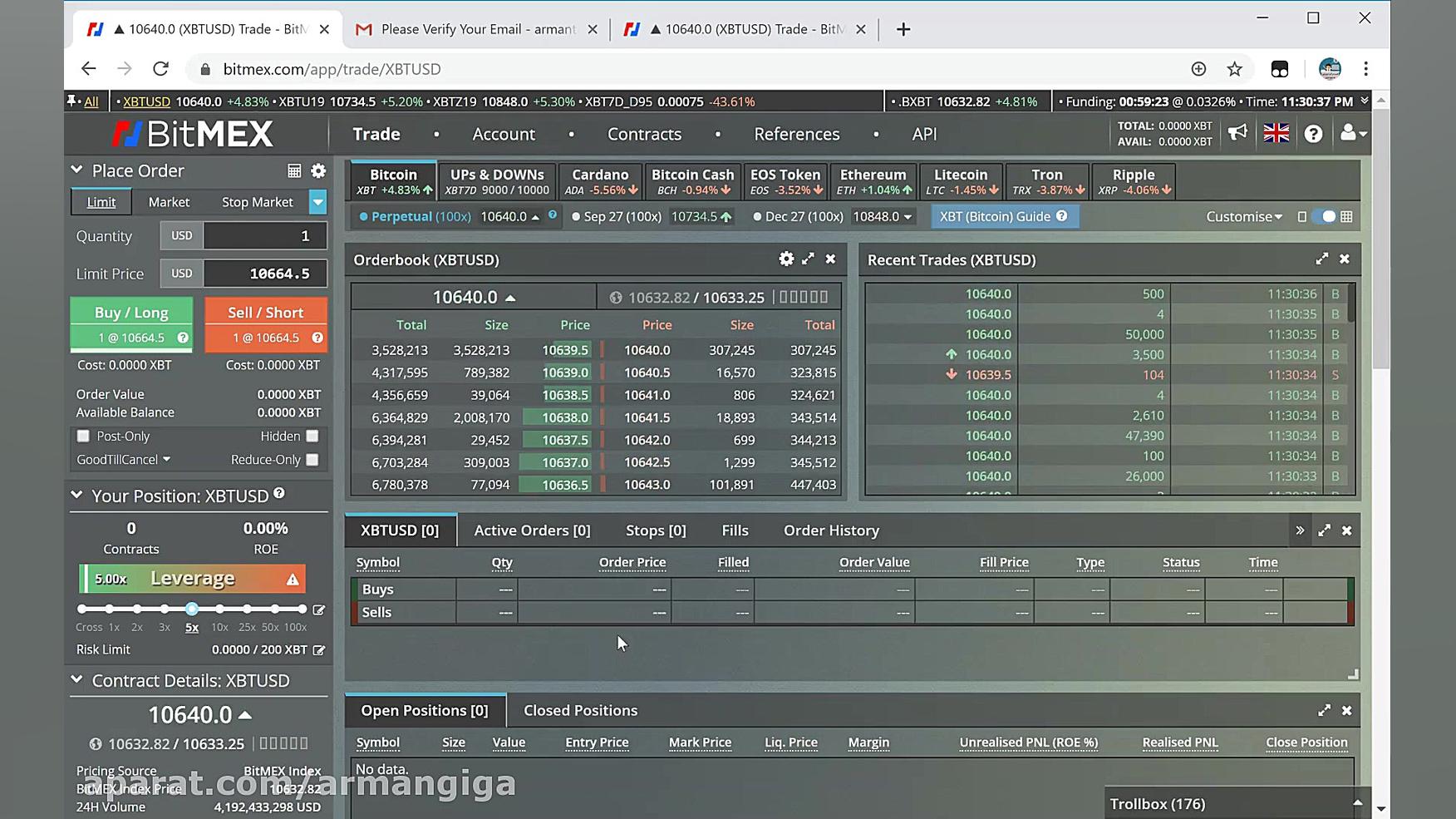Select Sep 27 (100x) contract radio
The image size is (1456, 819).
pos(576,216)
